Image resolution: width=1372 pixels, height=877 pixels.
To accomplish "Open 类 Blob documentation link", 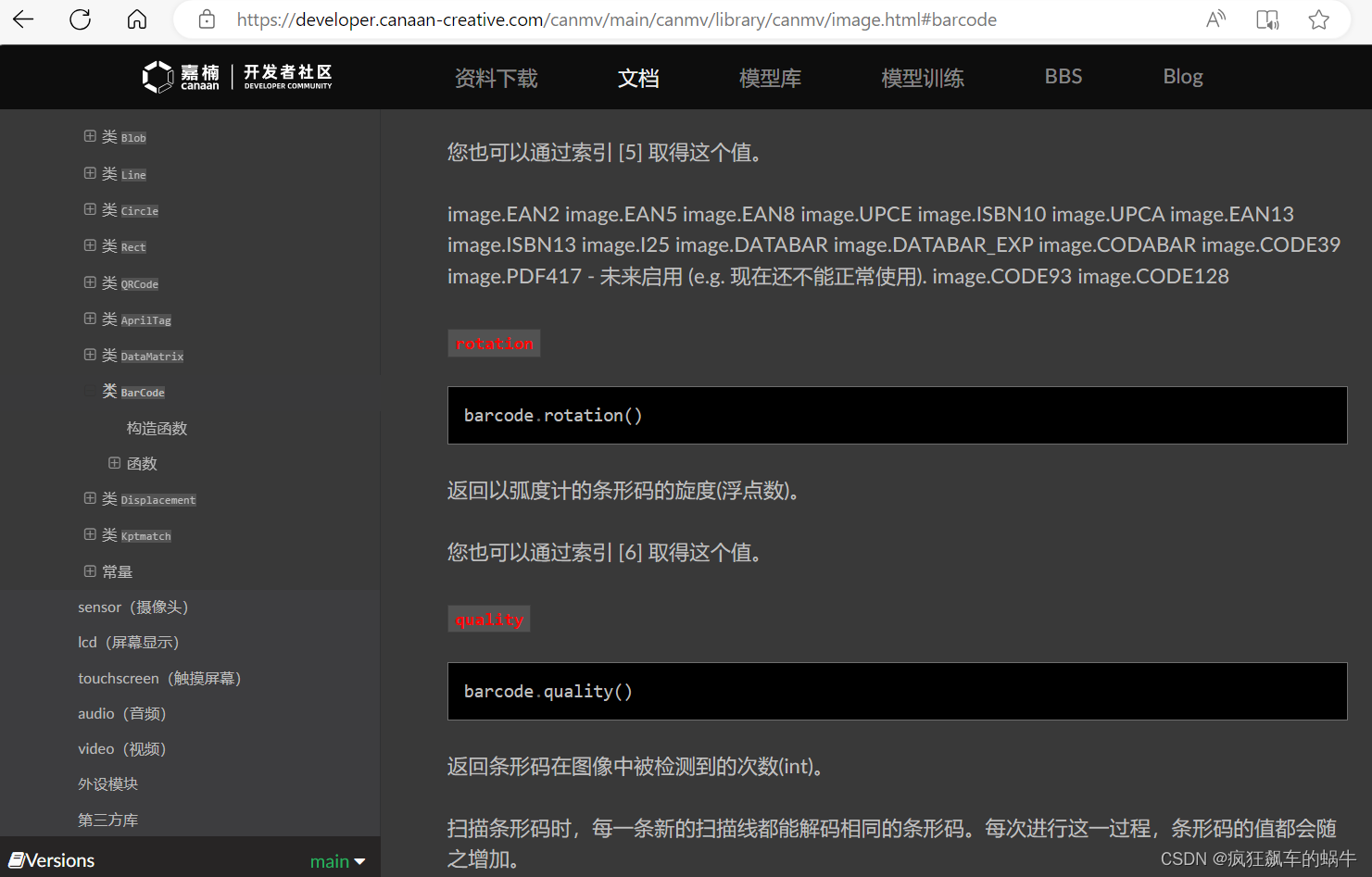I will coord(124,137).
